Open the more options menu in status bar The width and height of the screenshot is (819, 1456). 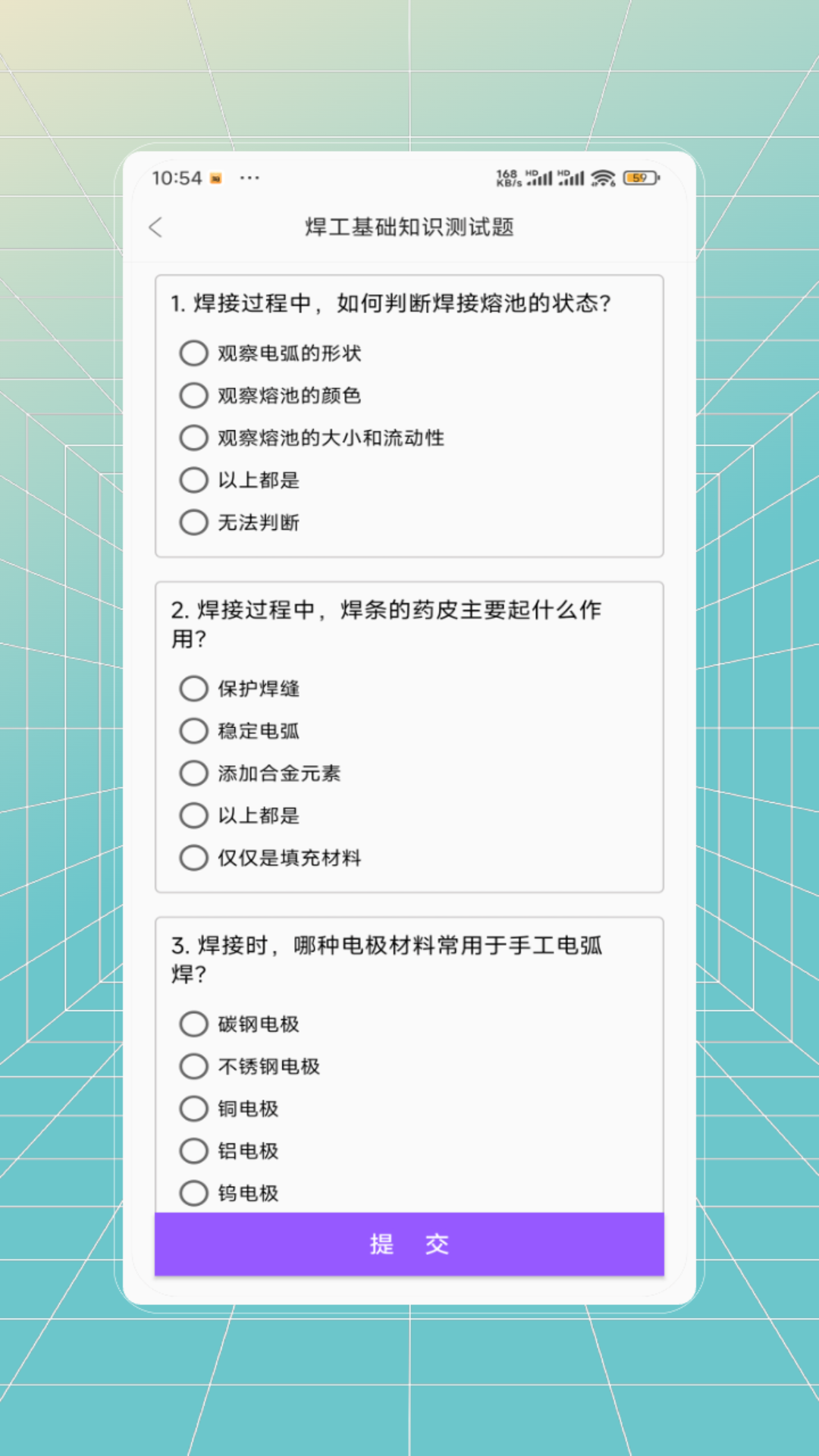[x=250, y=178]
